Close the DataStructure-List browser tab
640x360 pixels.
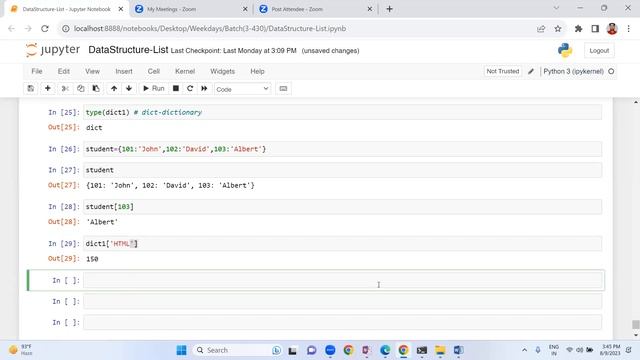point(121,9)
